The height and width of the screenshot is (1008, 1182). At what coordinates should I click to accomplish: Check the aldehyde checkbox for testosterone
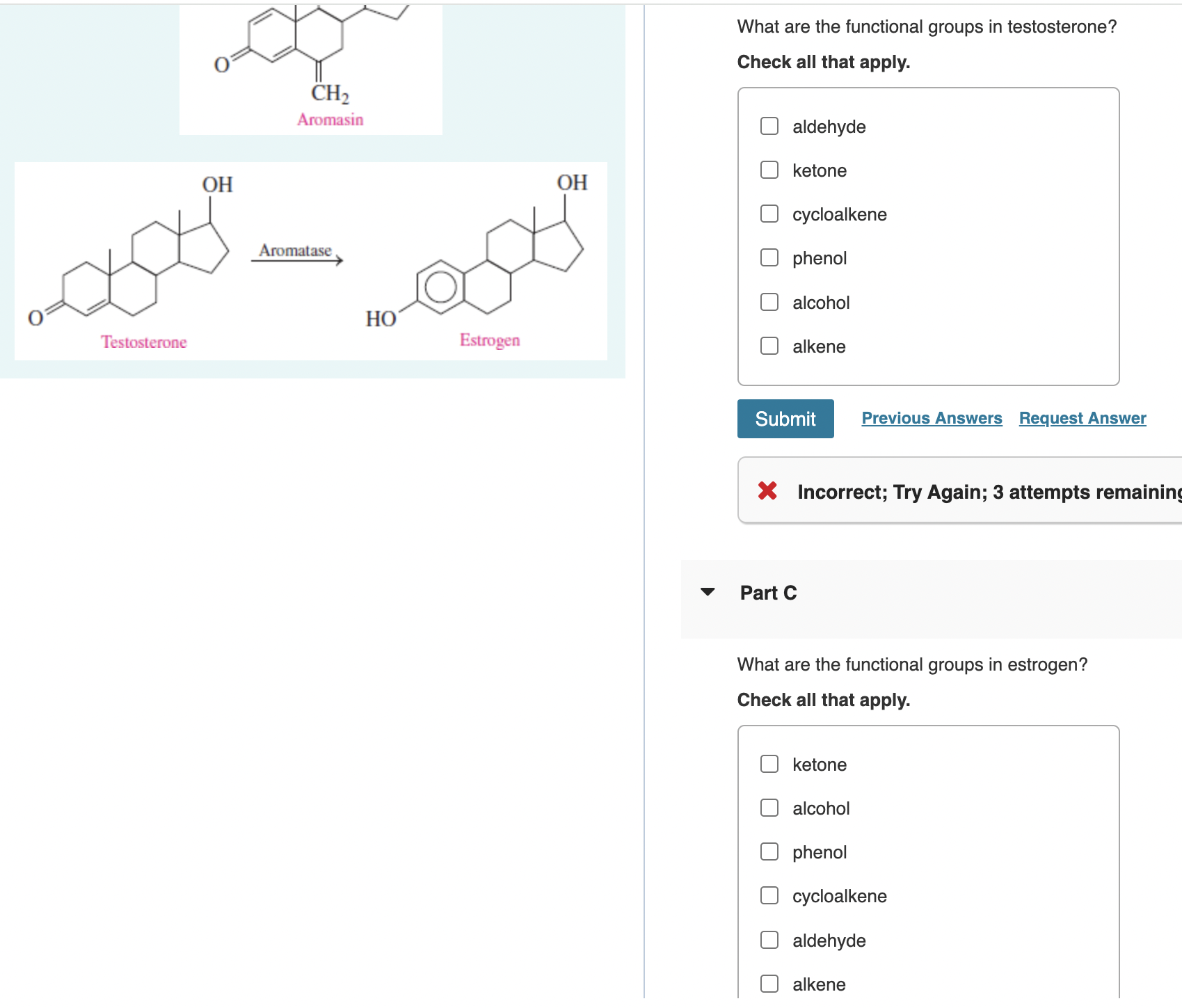pyautogui.click(x=768, y=126)
